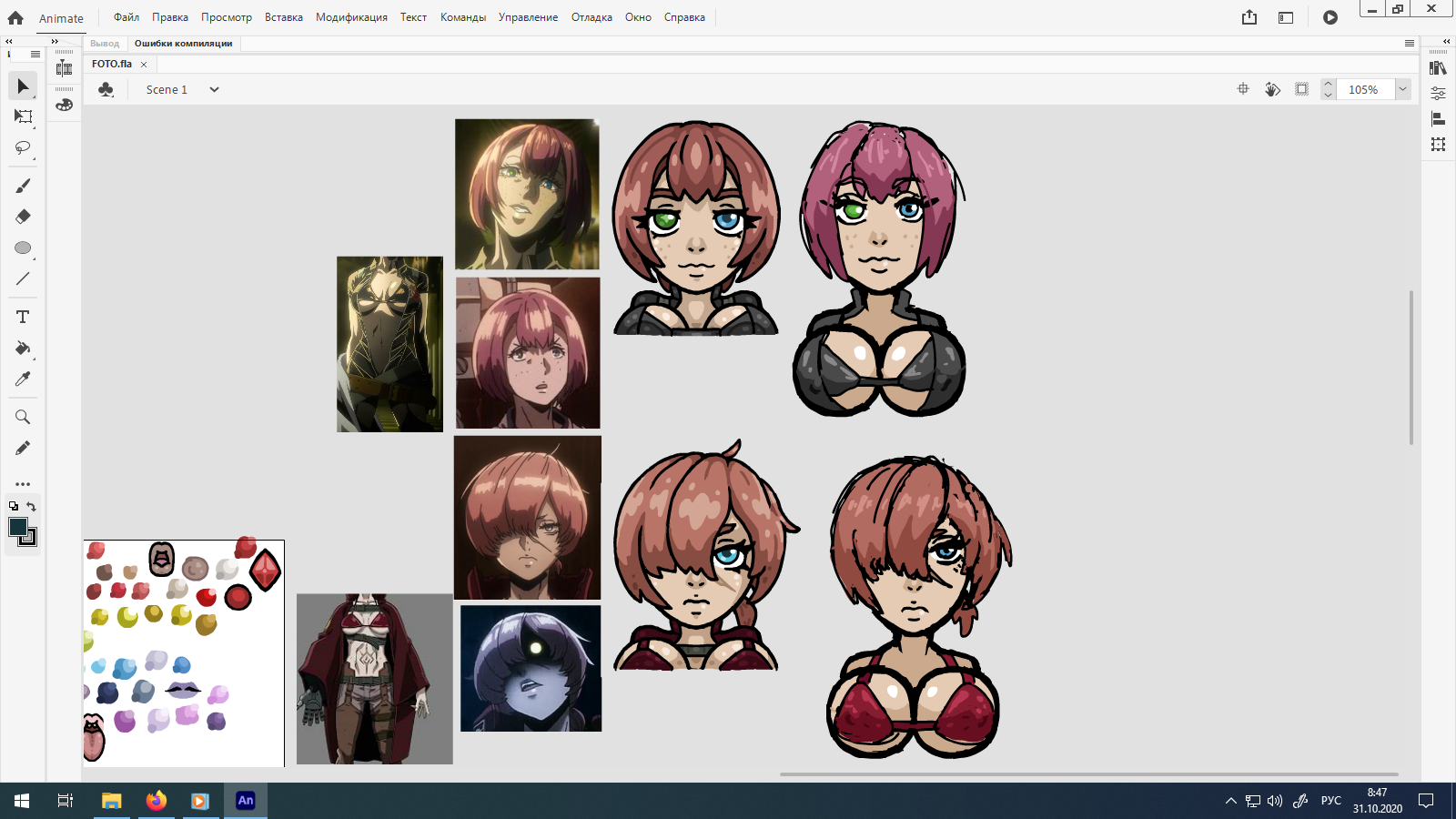Open the zoom percentage dropdown
This screenshot has height=819, width=1456.
(1403, 89)
